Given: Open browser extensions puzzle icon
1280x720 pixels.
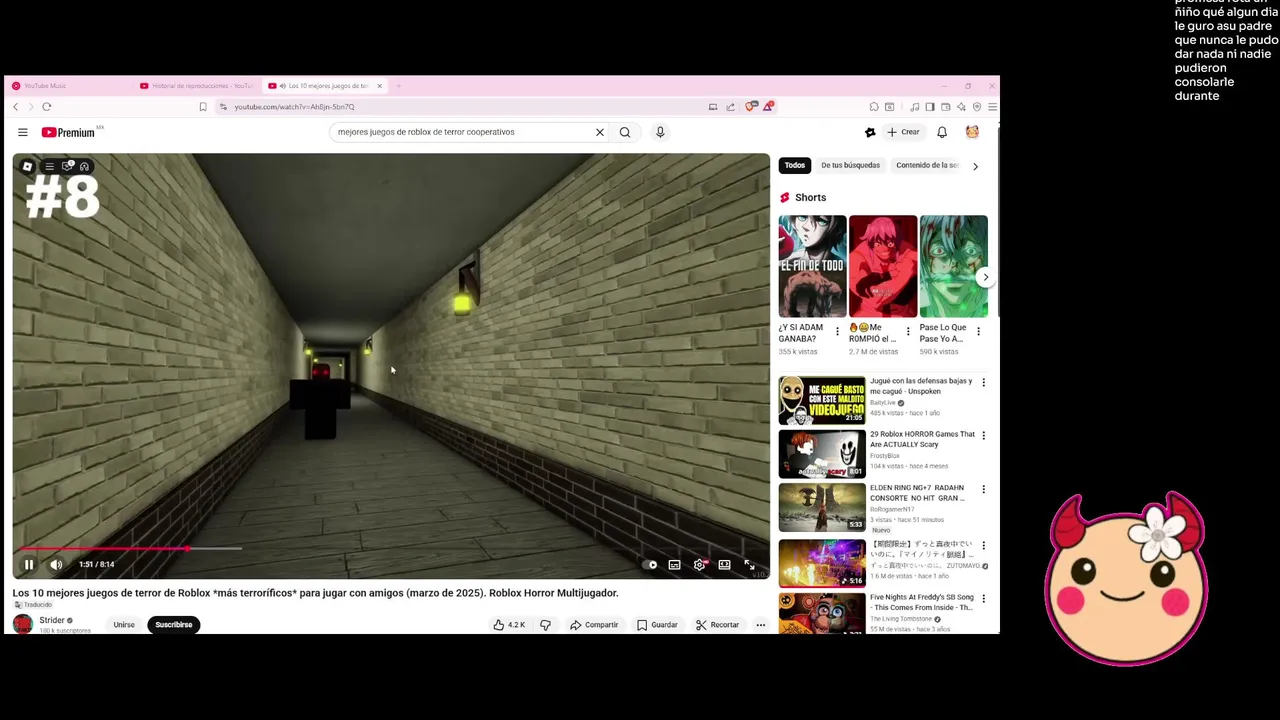Looking at the screenshot, I should 874,107.
